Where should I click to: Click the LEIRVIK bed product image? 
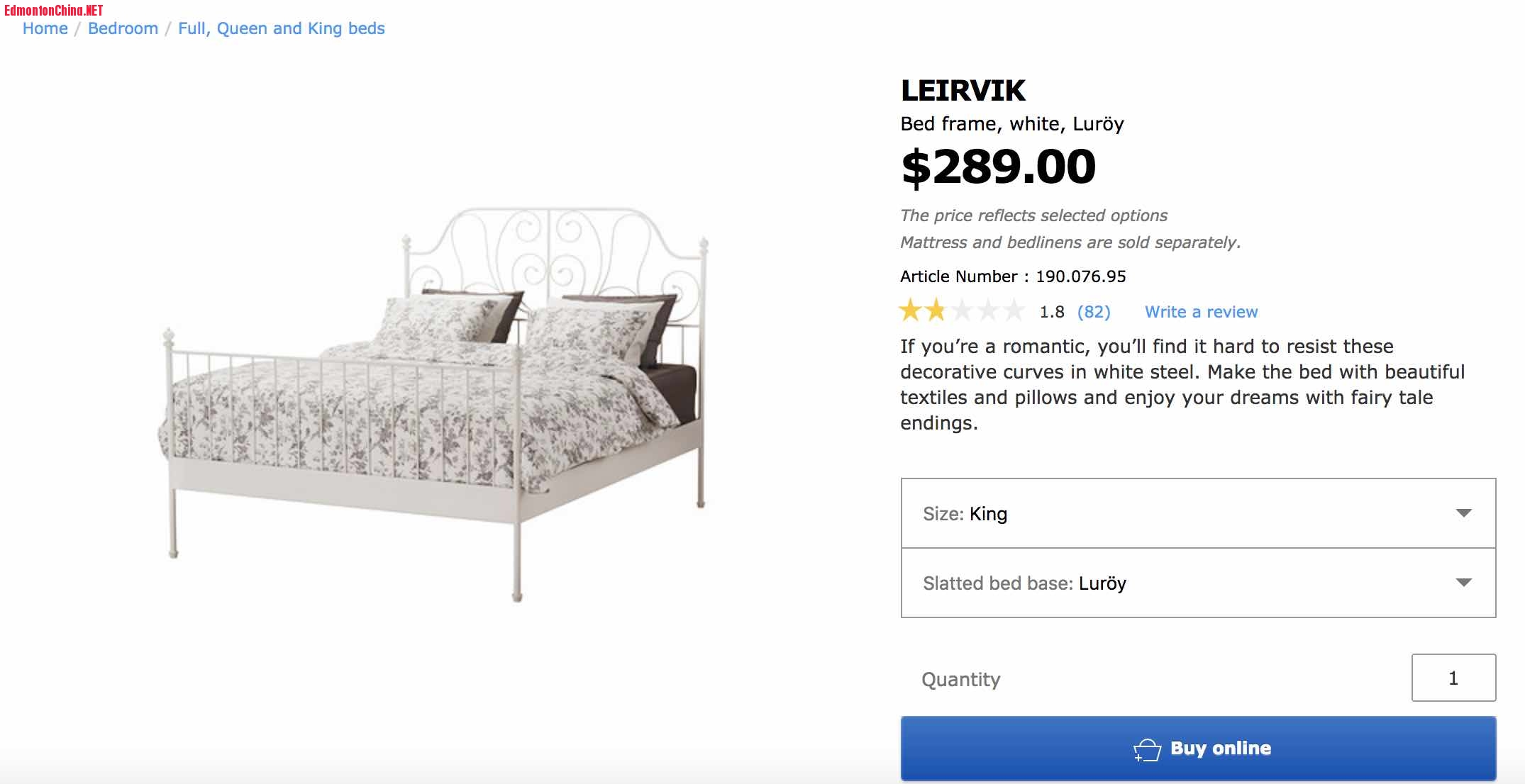click(433, 404)
